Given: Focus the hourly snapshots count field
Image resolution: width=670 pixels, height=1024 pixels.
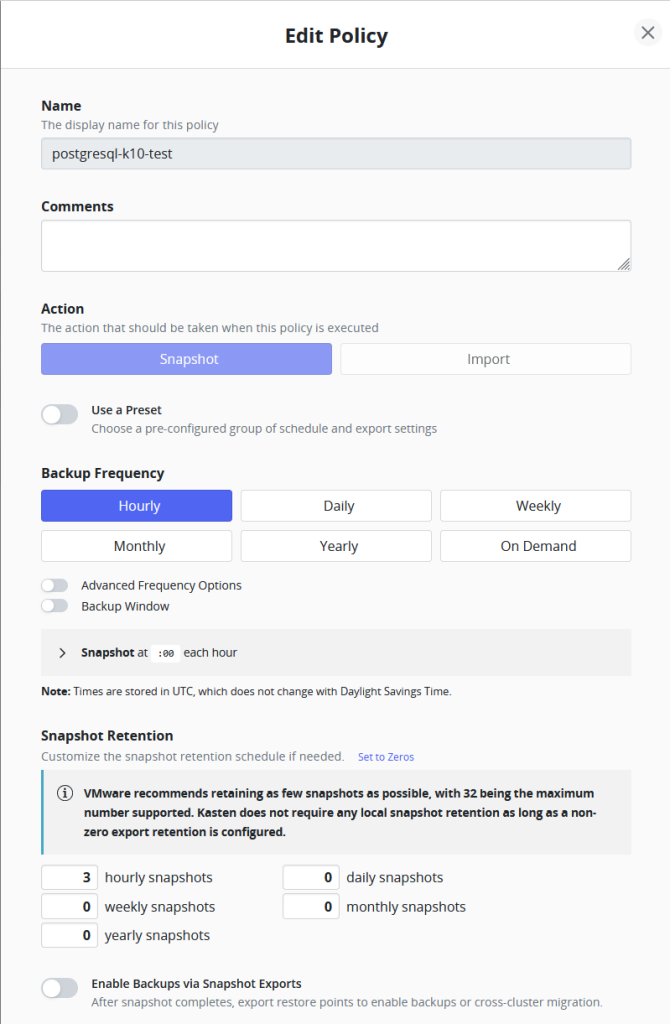Looking at the screenshot, I should point(70,878).
